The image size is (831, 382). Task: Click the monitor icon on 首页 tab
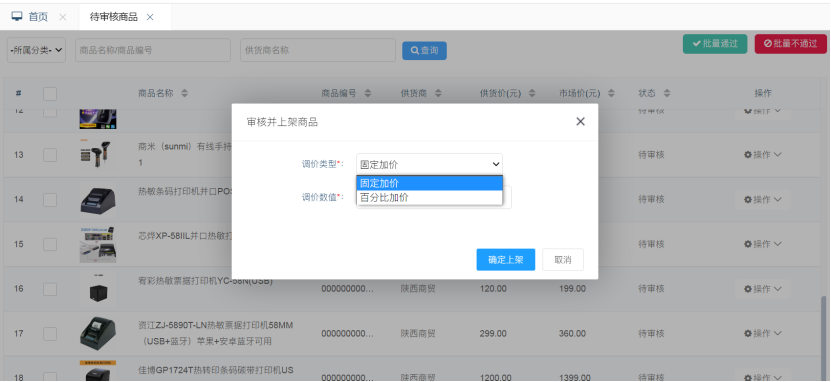[x=17, y=16]
